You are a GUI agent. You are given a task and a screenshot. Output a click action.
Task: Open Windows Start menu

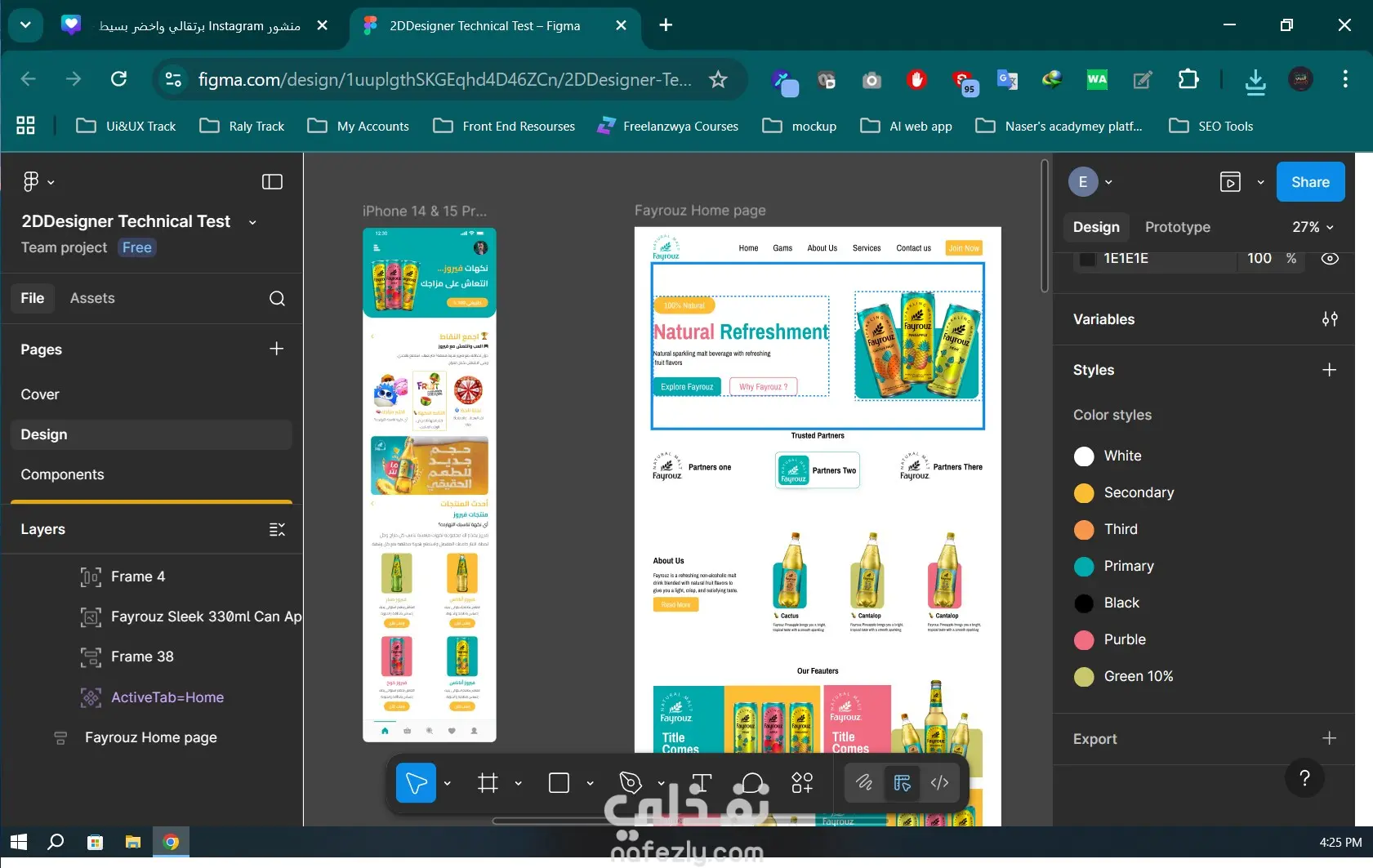(19, 842)
